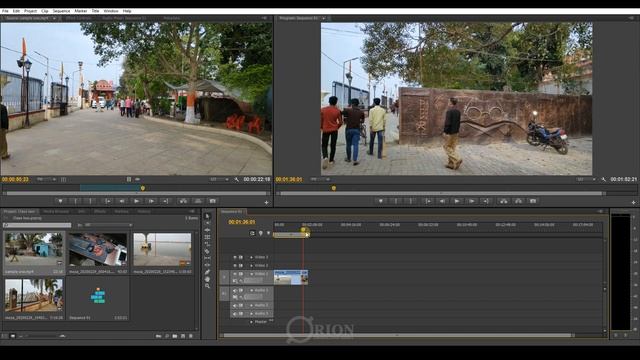Play the sequence in the Program monitor

pos(457,201)
